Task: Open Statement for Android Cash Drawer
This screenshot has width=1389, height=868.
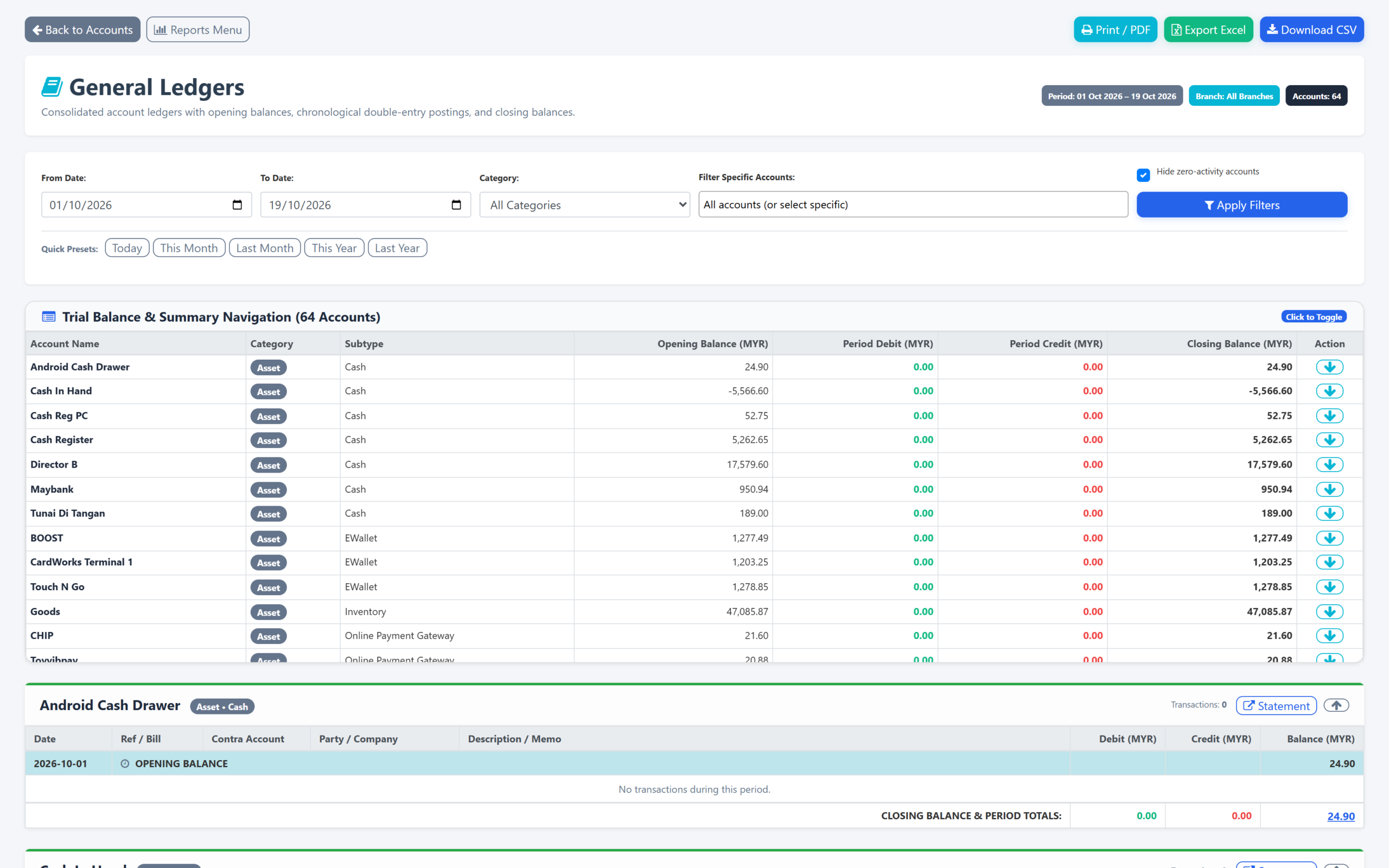Action: point(1276,706)
